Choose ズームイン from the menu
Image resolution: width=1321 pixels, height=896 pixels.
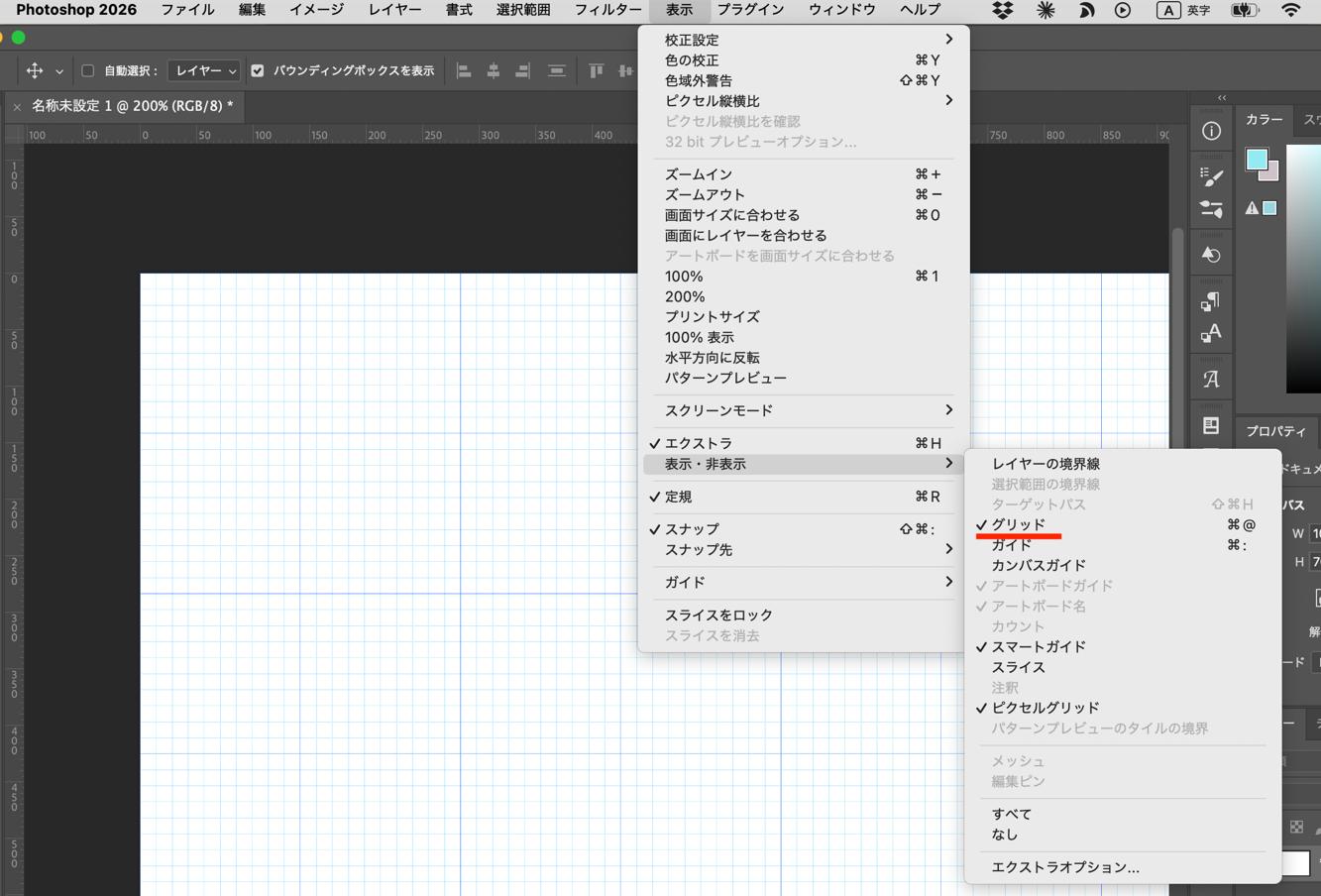[803, 174]
